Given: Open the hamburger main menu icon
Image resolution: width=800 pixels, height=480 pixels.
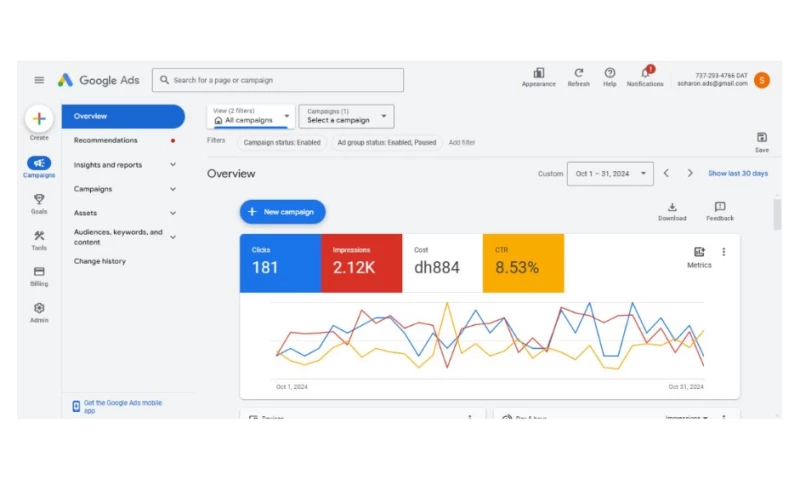Looking at the screenshot, I should (x=39, y=80).
